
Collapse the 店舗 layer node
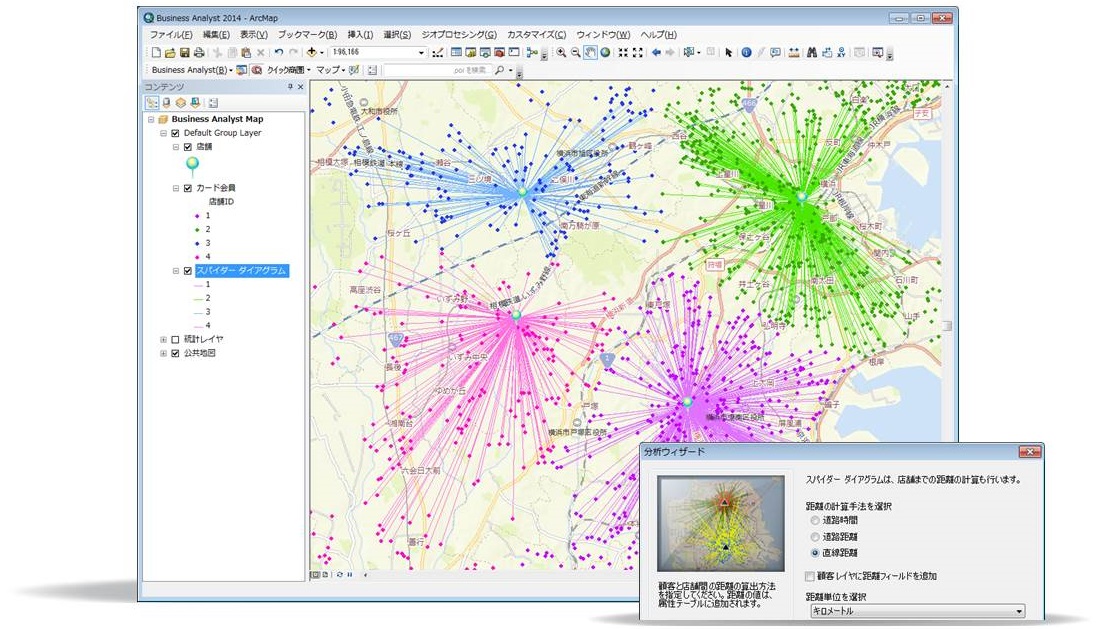pyautogui.click(x=176, y=147)
